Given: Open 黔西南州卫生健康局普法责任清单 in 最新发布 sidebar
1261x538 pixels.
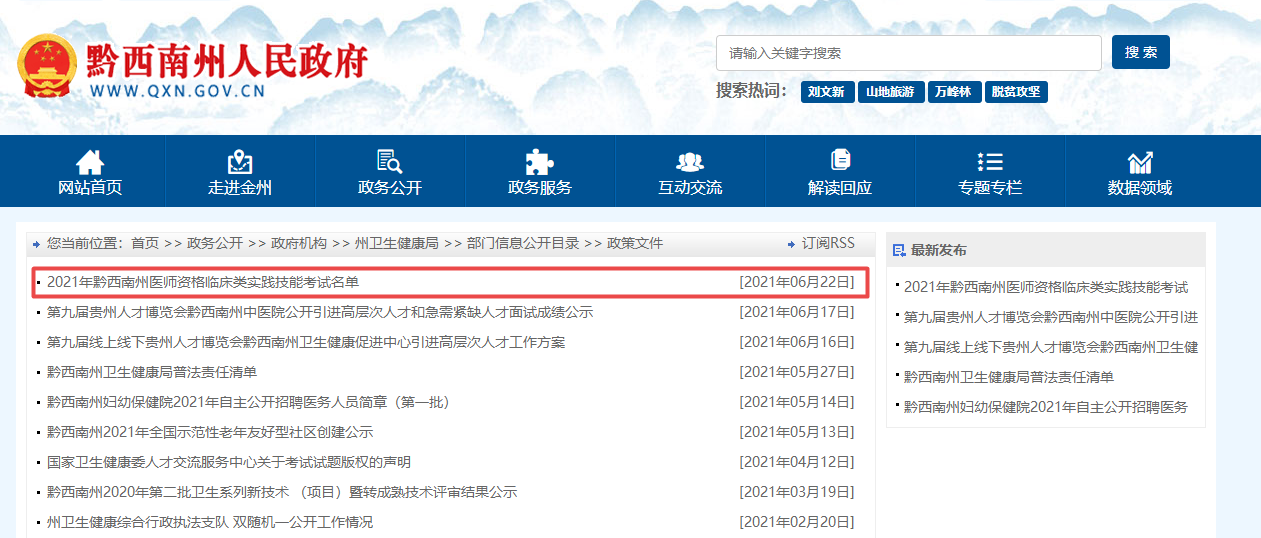Looking at the screenshot, I should [x=1008, y=377].
